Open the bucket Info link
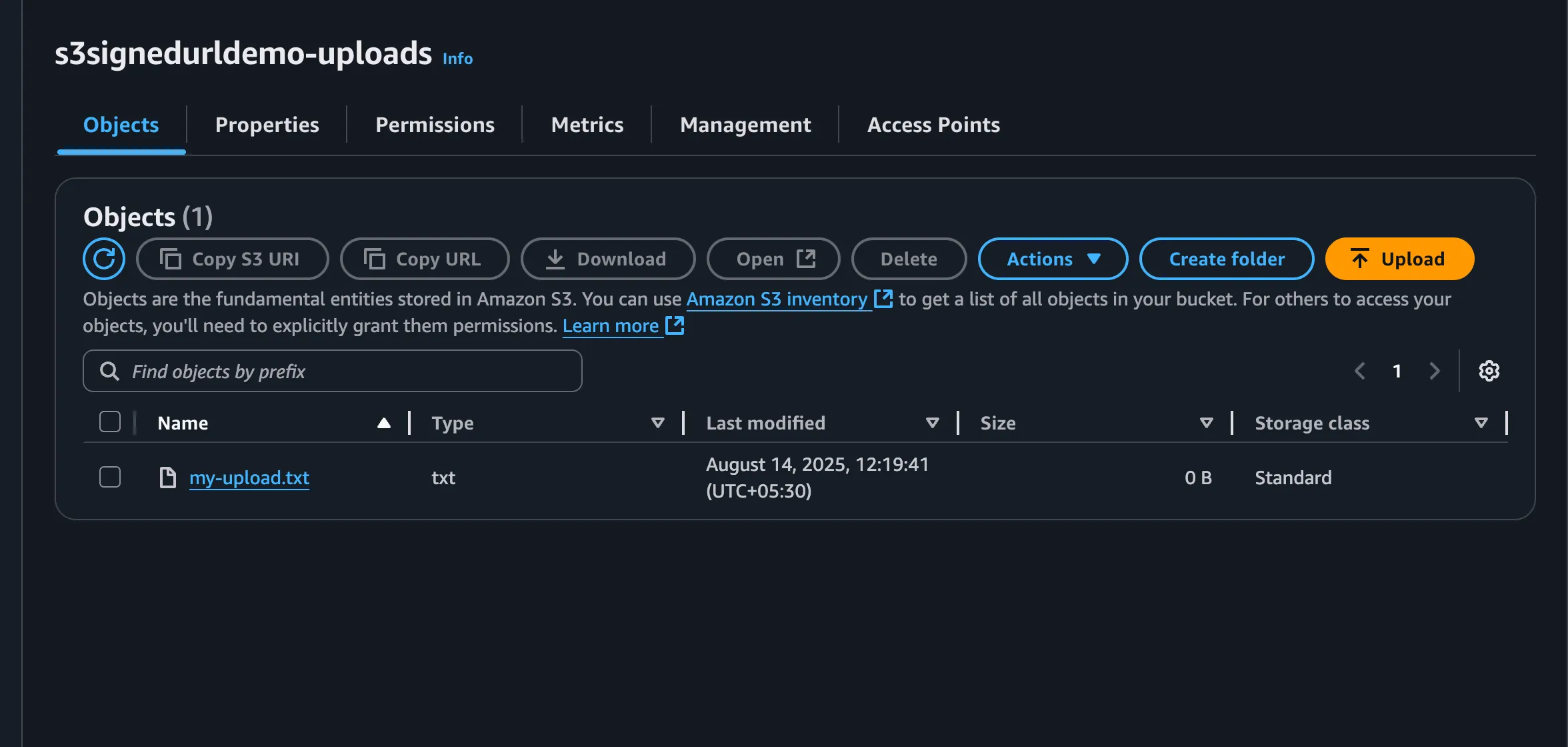 (457, 59)
